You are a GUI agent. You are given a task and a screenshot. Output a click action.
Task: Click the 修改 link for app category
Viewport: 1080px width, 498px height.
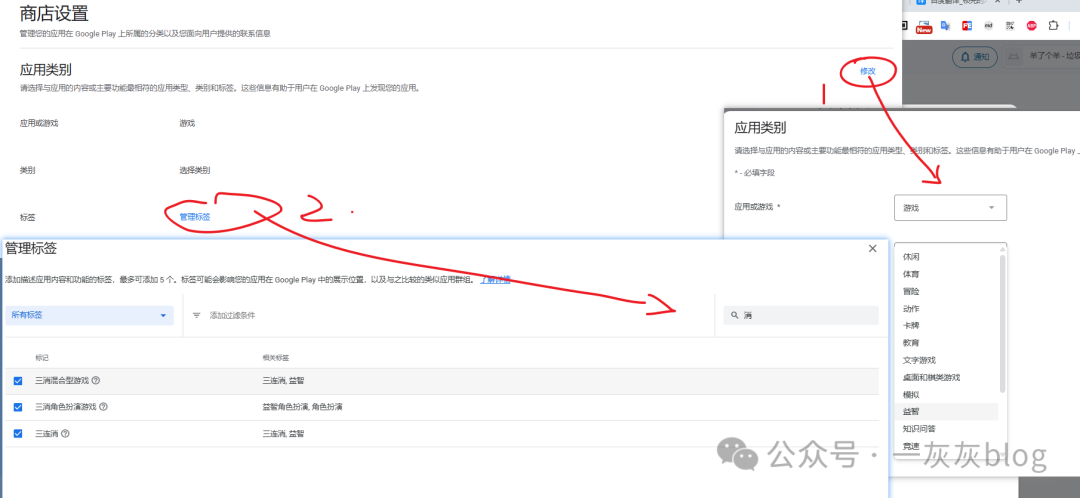867,71
